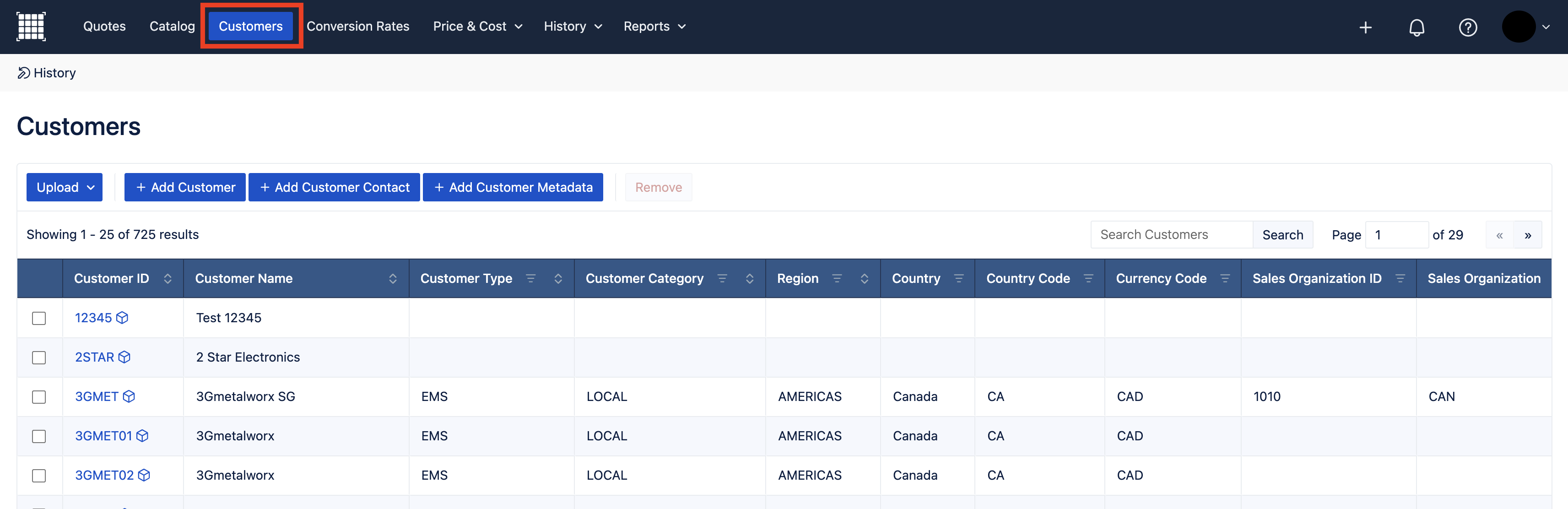Open the Country filter icon
This screenshot has height=509, width=1568.
point(959,278)
